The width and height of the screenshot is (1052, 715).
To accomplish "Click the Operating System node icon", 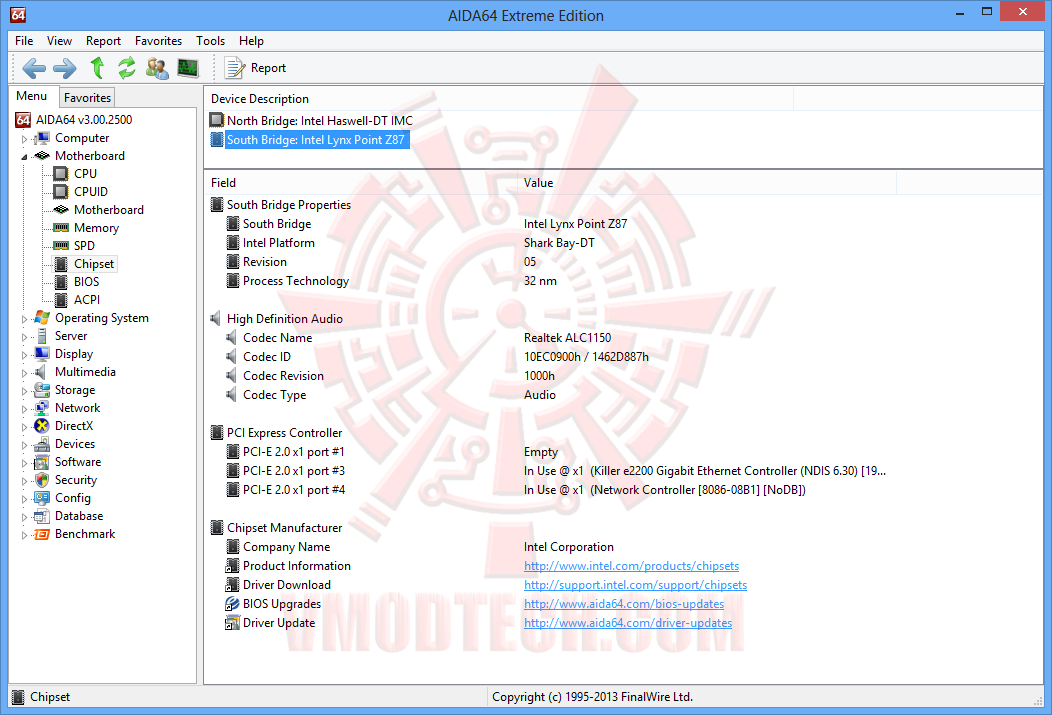I will coord(42,318).
